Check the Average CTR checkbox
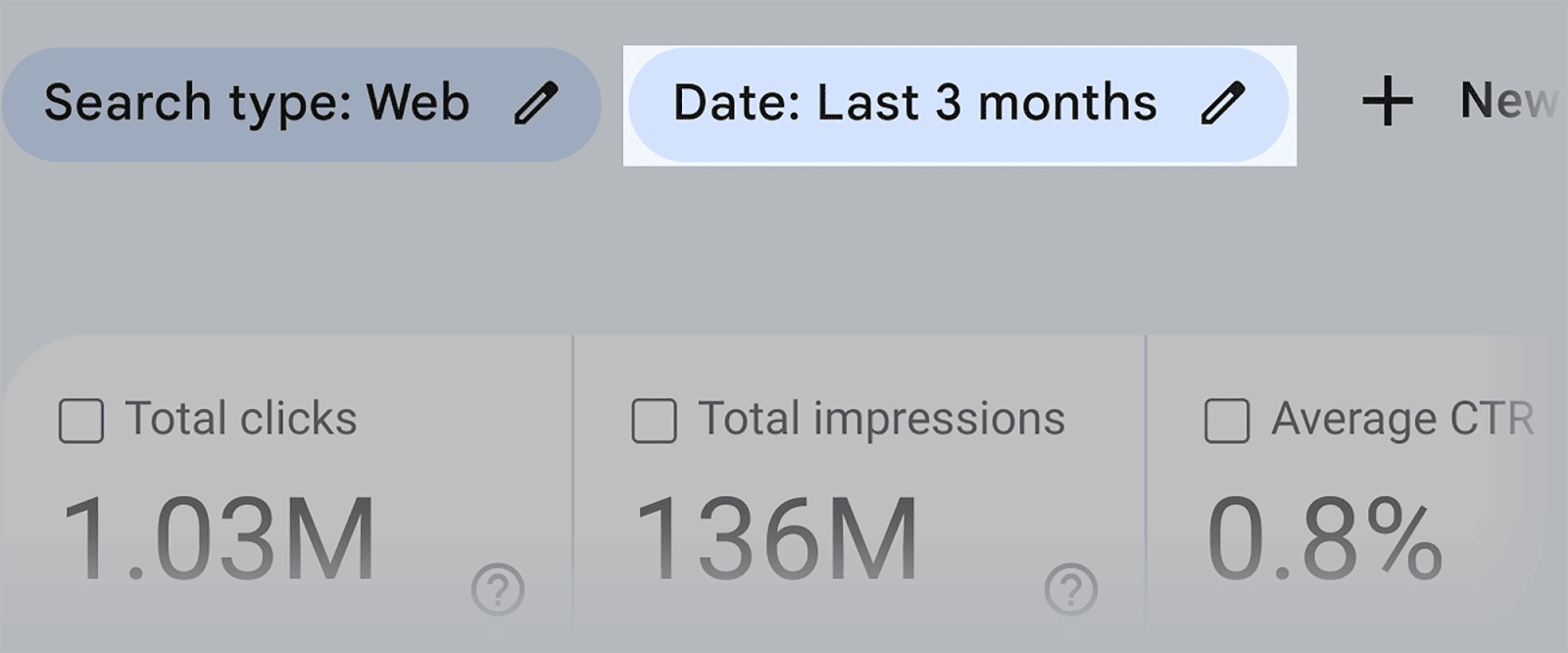This screenshot has height=653, width=1568. pos(1226,421)
